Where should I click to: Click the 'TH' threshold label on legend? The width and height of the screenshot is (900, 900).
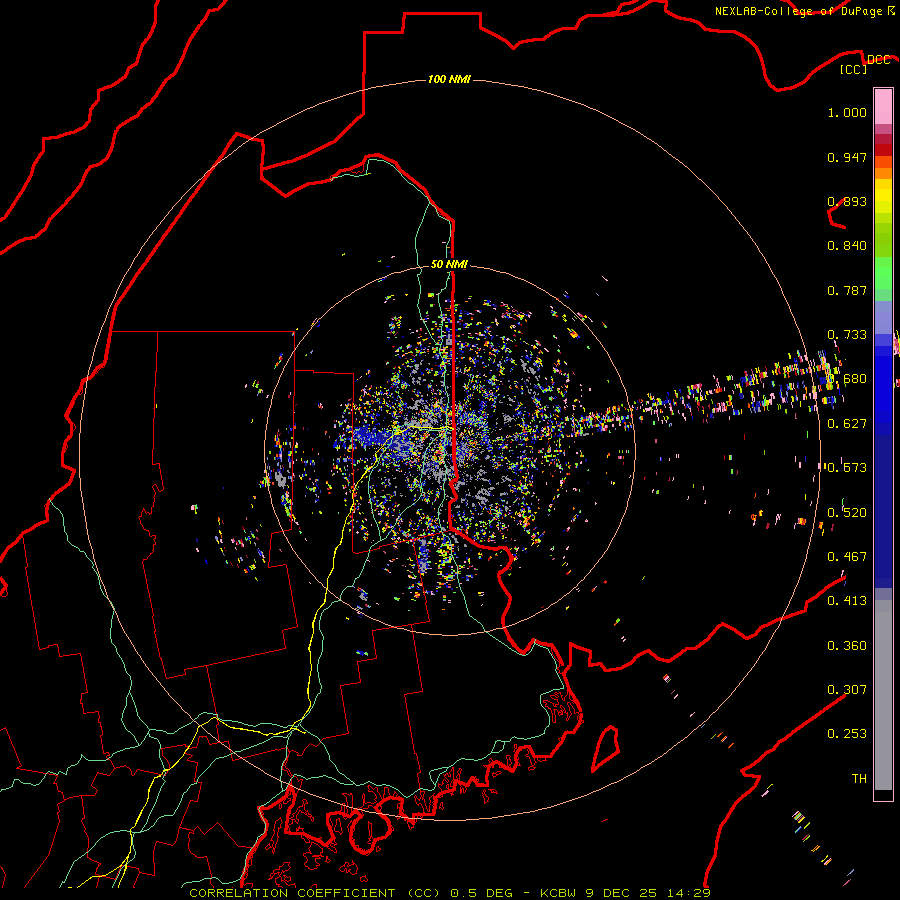(x=859, y=779)
